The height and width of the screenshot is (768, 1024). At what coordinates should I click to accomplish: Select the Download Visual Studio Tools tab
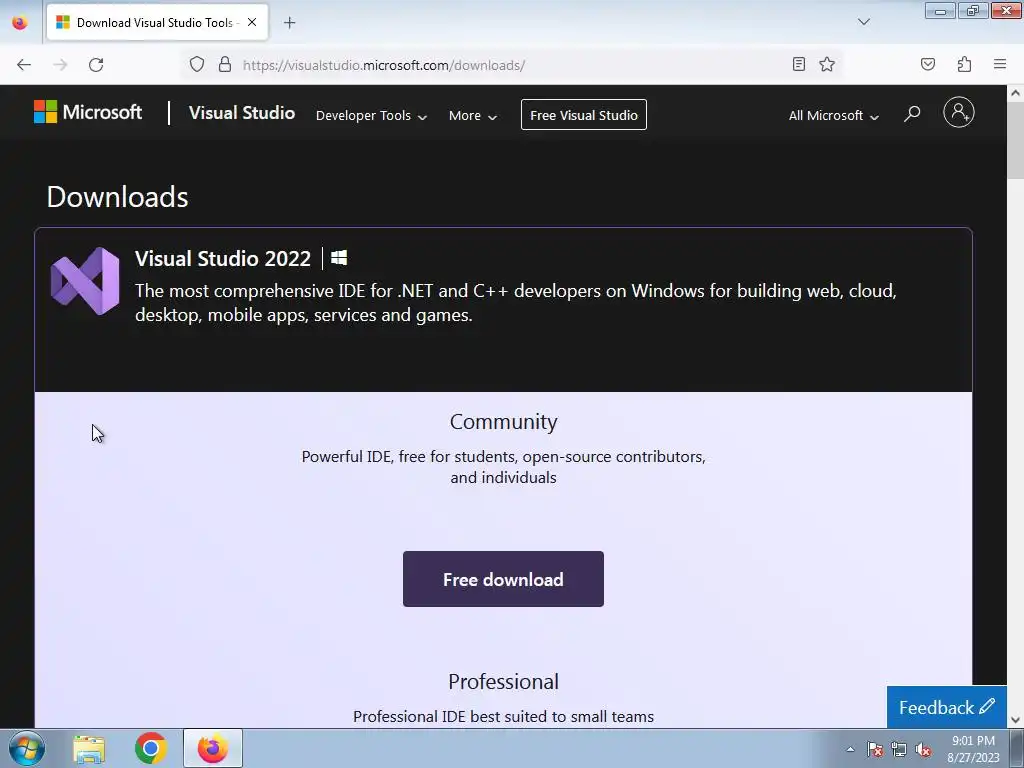[157, 22]
